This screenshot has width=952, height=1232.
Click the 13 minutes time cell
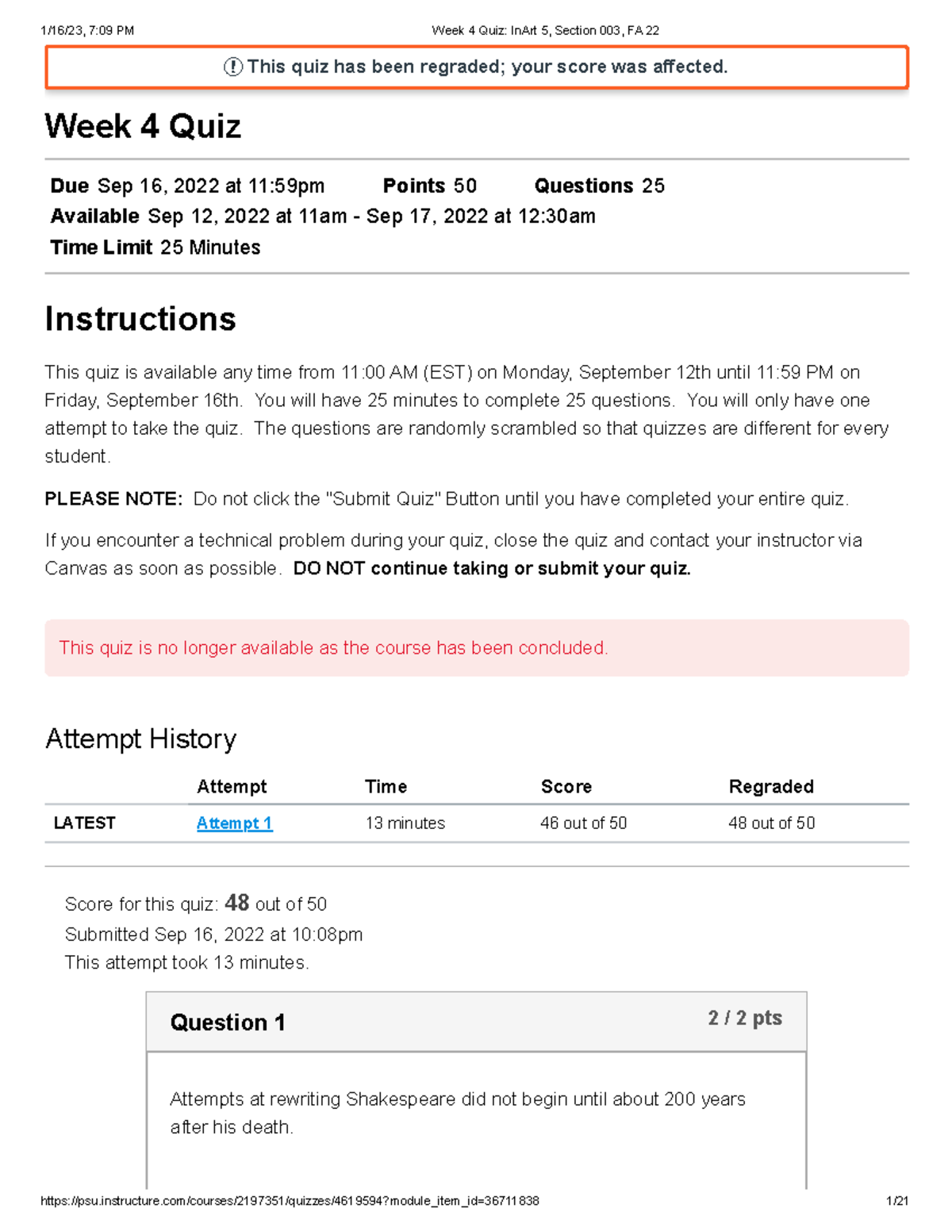tap(405, 823)
